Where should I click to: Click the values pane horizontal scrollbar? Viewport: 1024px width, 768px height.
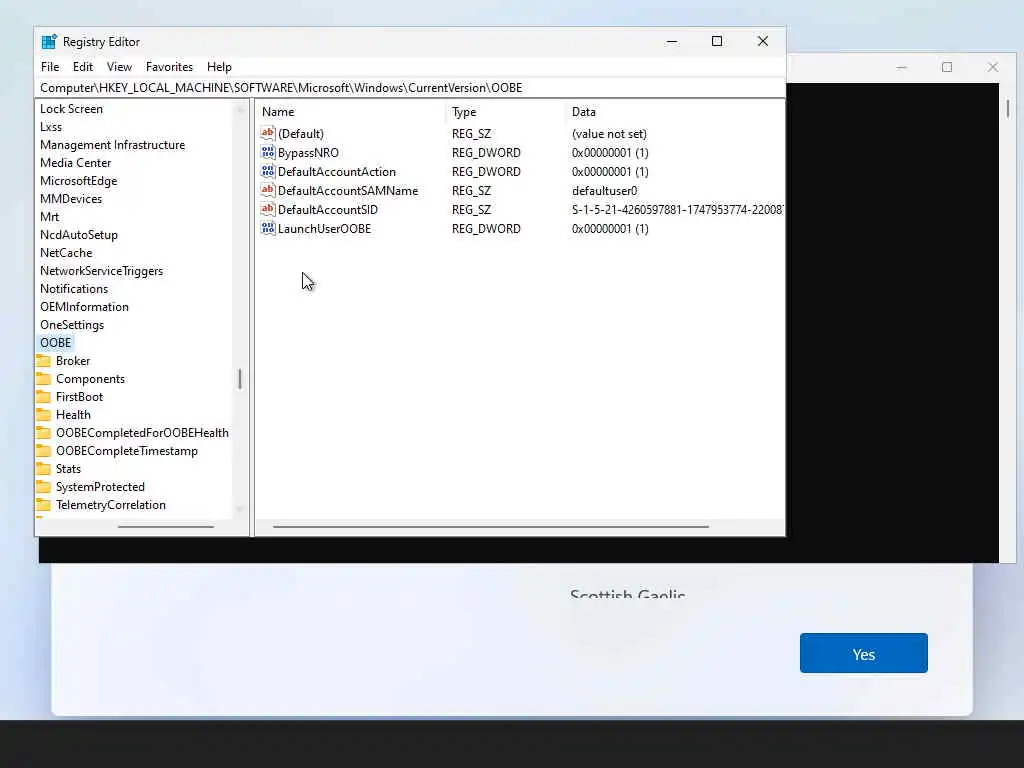coord(490,526)
